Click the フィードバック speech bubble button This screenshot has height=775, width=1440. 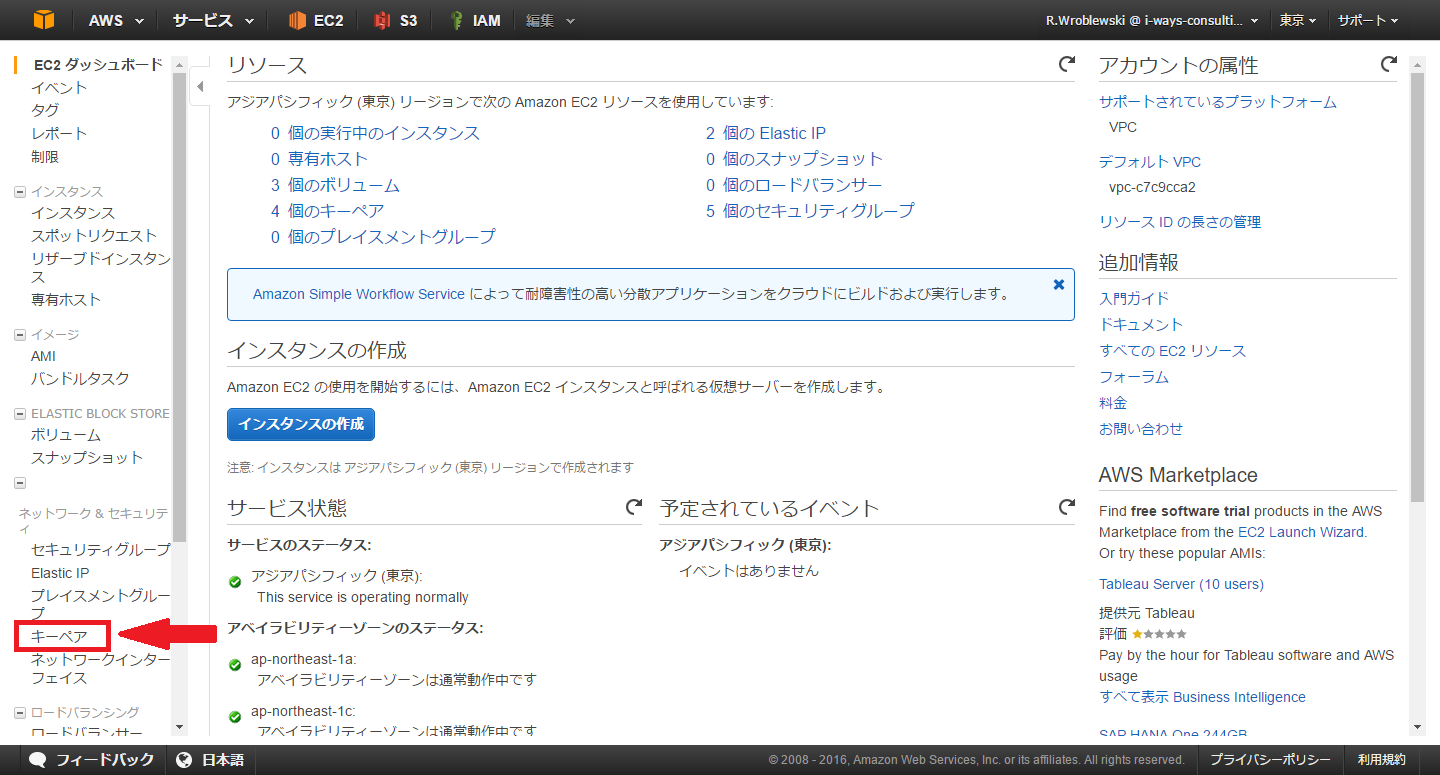click(x=91, y=760)
